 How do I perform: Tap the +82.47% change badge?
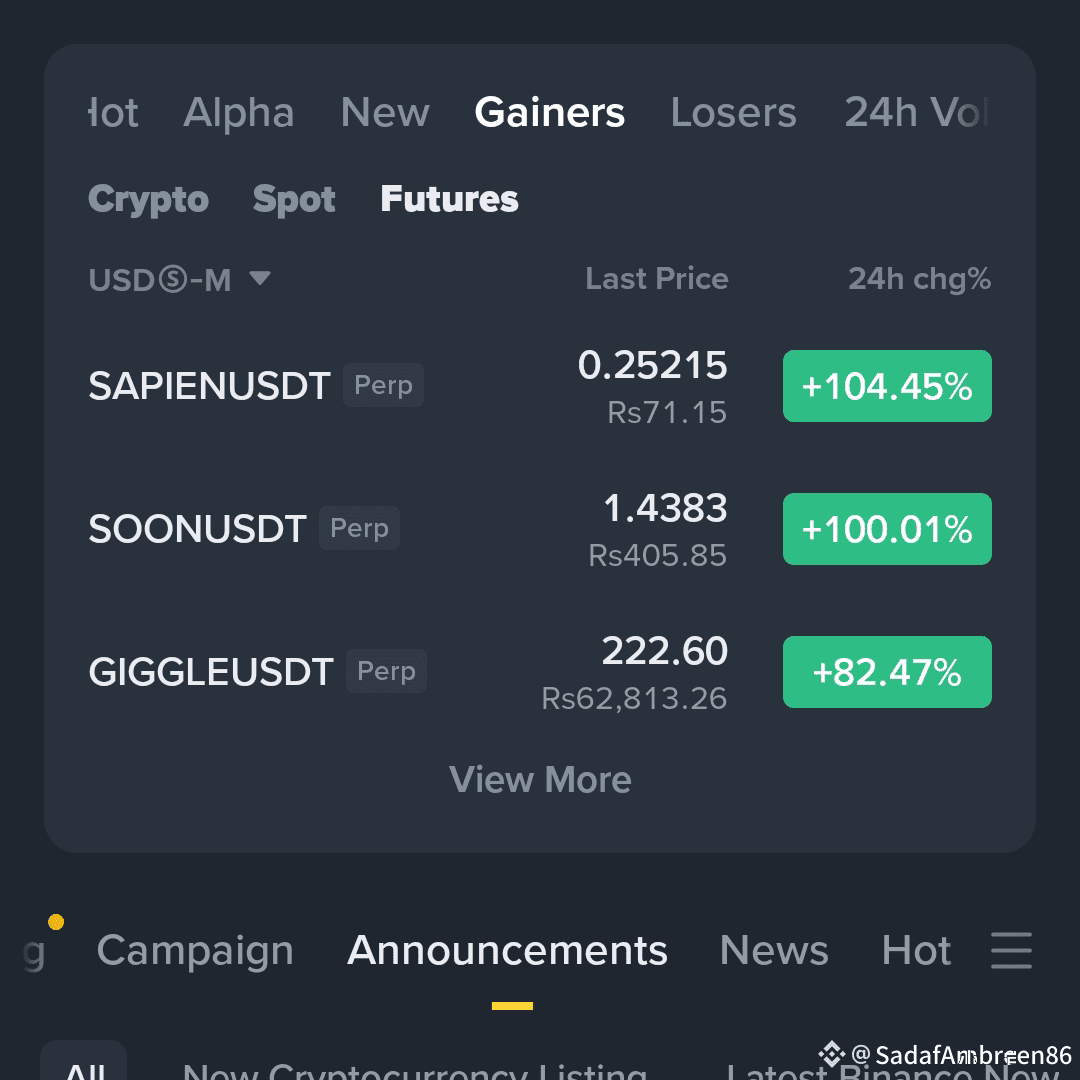click(x=887, y=672)
